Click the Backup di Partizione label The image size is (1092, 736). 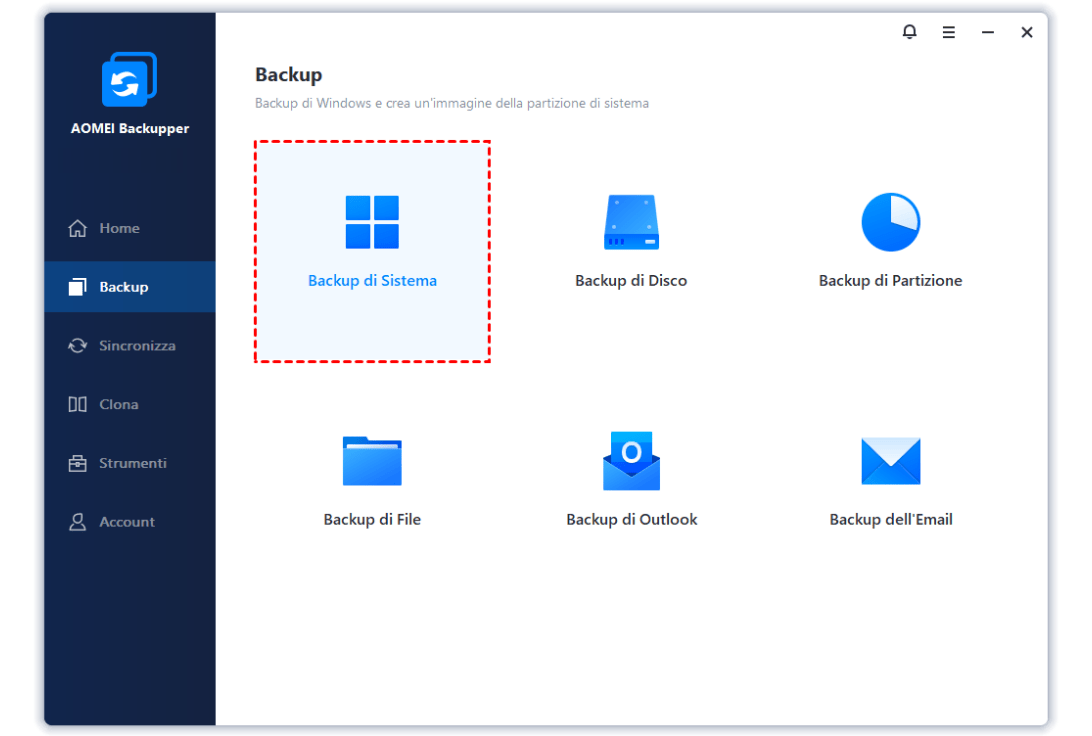[x=891, y=281]
